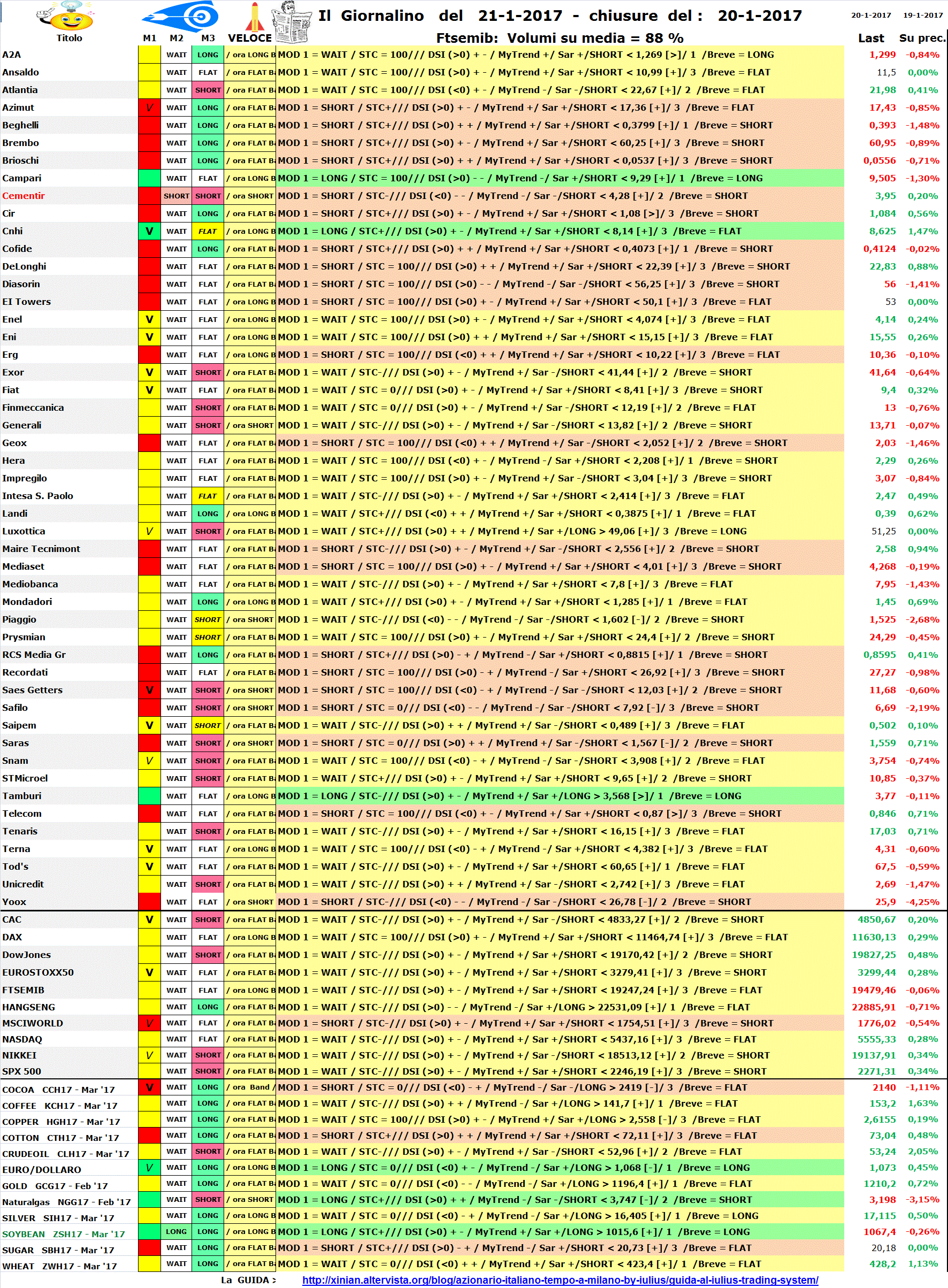Click the VELOCE column header
948x1288 pixels.
click(250, 38)
